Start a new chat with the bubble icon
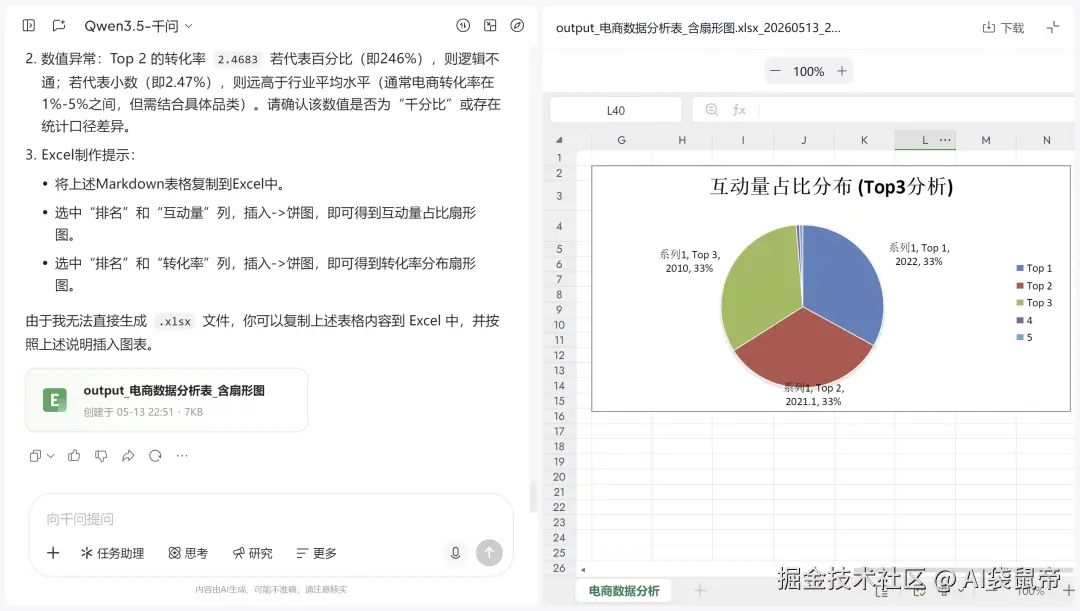Screen dimensions: 1080x611 pos(59,25)
